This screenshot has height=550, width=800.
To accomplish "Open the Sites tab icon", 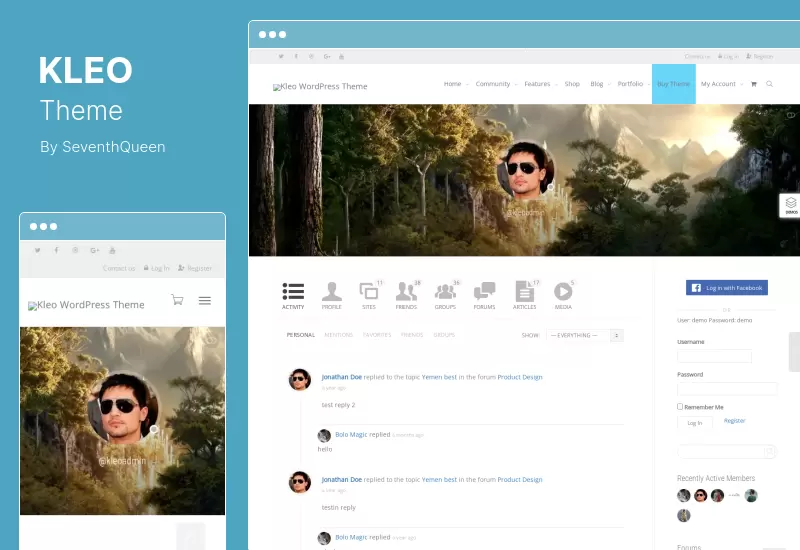I will (x=369, y=291).
